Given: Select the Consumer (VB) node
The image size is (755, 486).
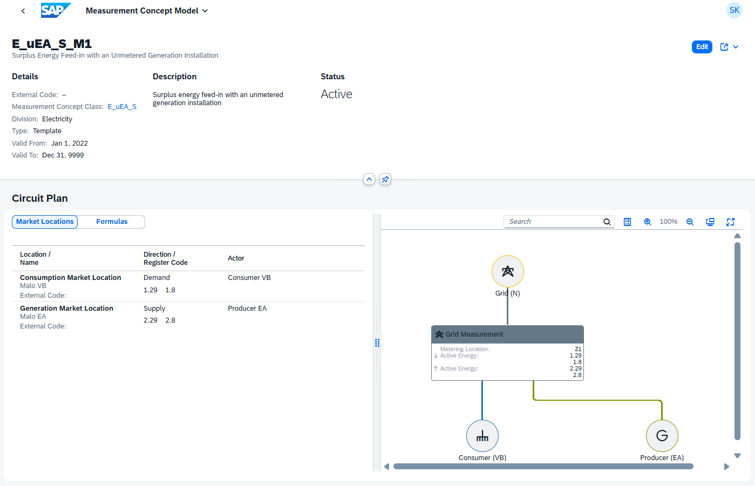Looking at the screenshot, I should [482, 436].
